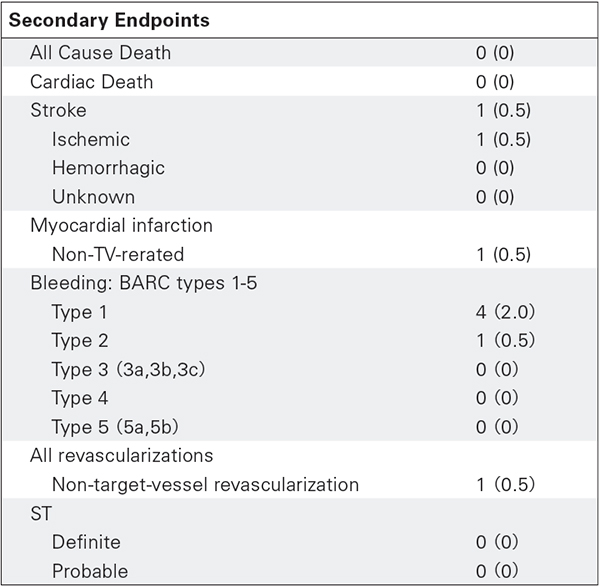600x587 pixels.
Task: Select the Myocardial infarction category label
Action: click(x=121, y=226)
